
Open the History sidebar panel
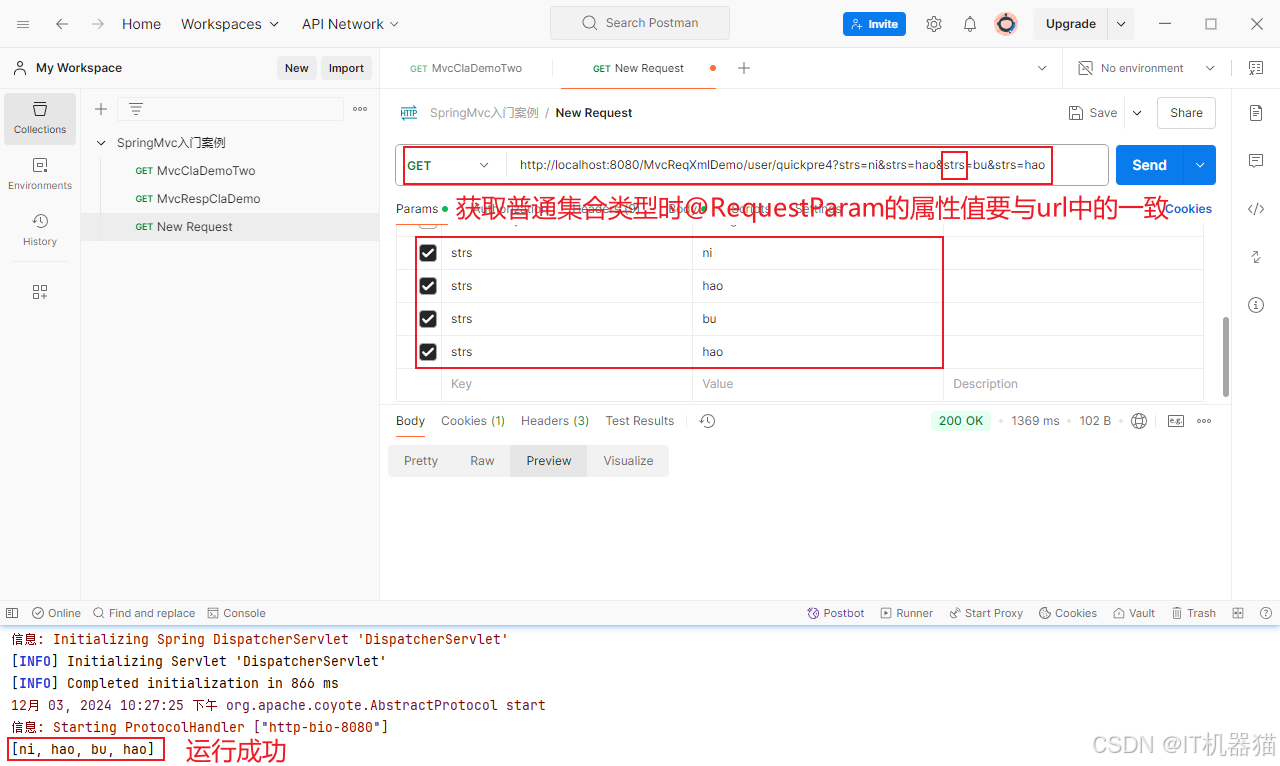pos(40,230)
